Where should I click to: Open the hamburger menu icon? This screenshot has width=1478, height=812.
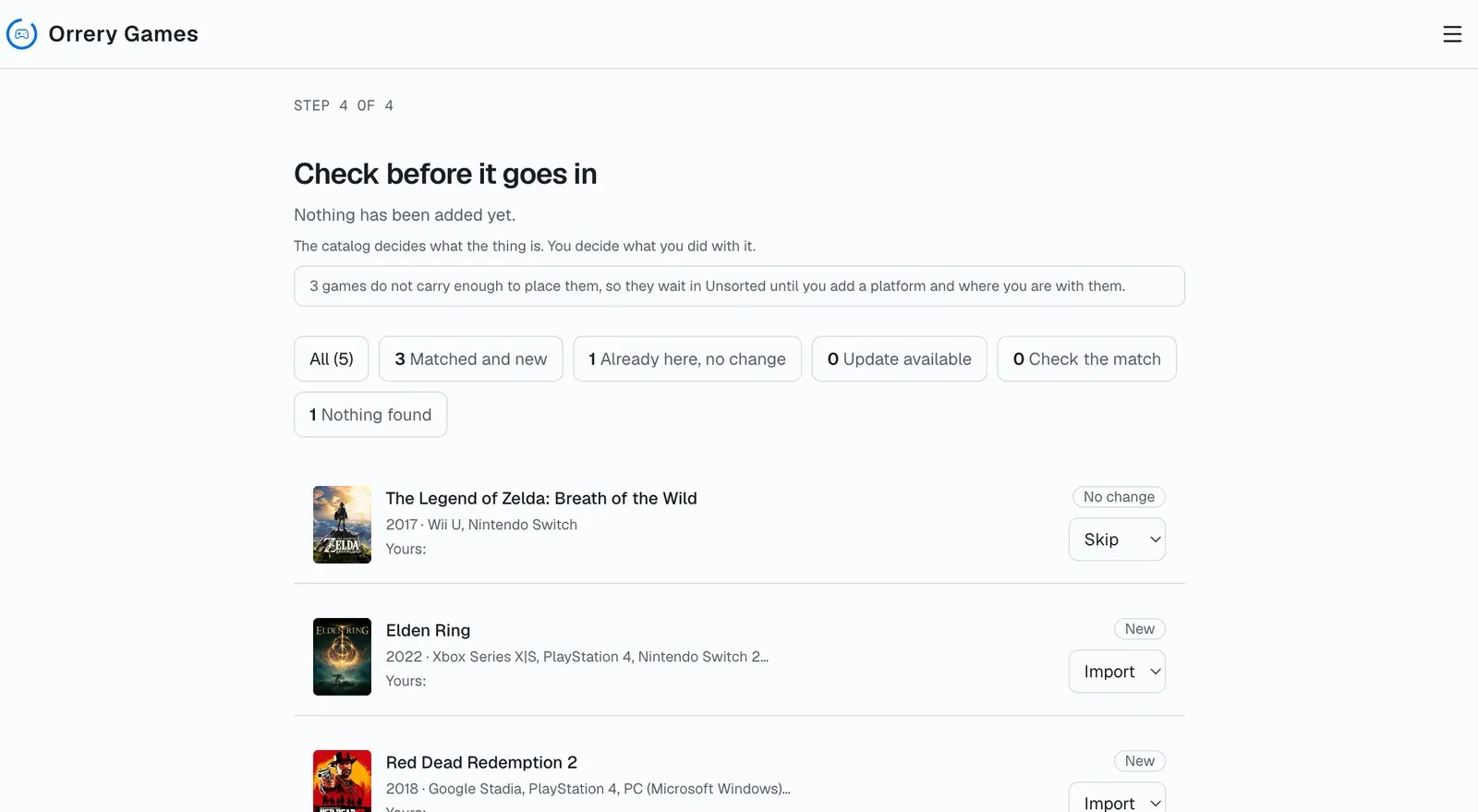click(x=1452, y=34)
